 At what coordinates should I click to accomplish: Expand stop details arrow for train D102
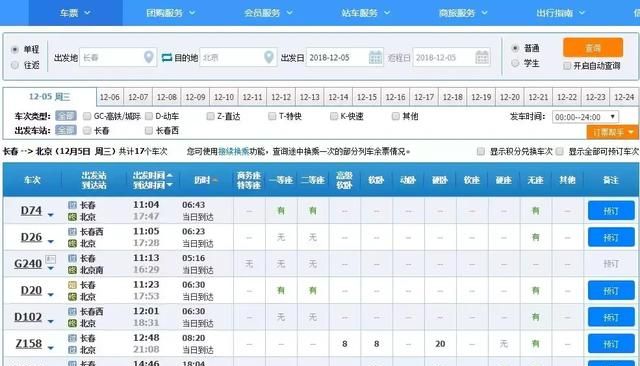click(x=51, y=322)
